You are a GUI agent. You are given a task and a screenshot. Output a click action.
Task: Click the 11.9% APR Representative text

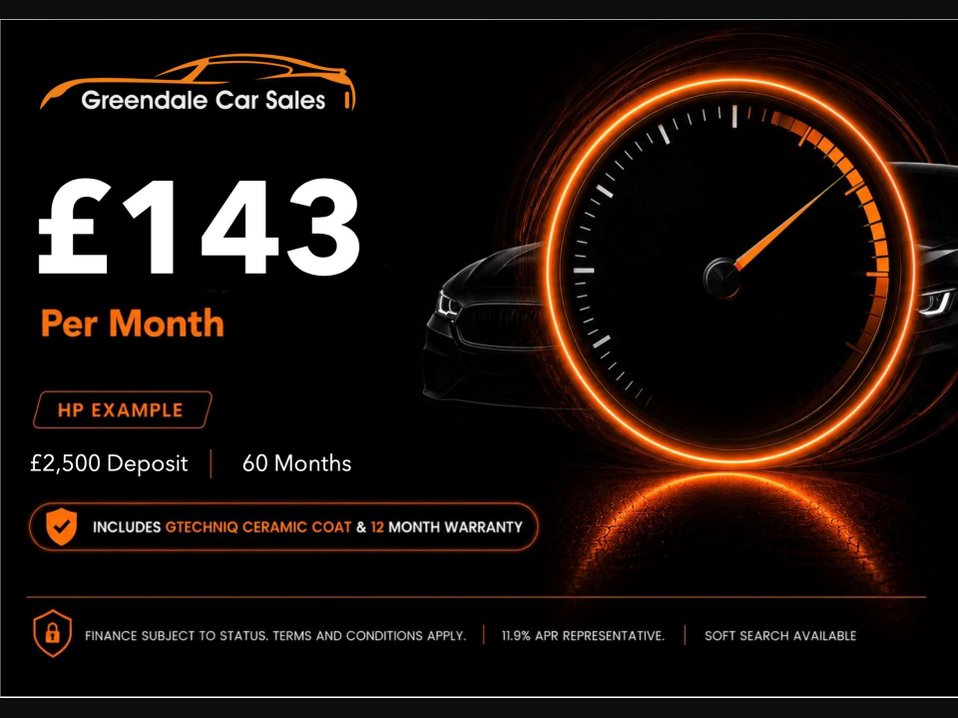pyautogui.click(x=583, y=636)
